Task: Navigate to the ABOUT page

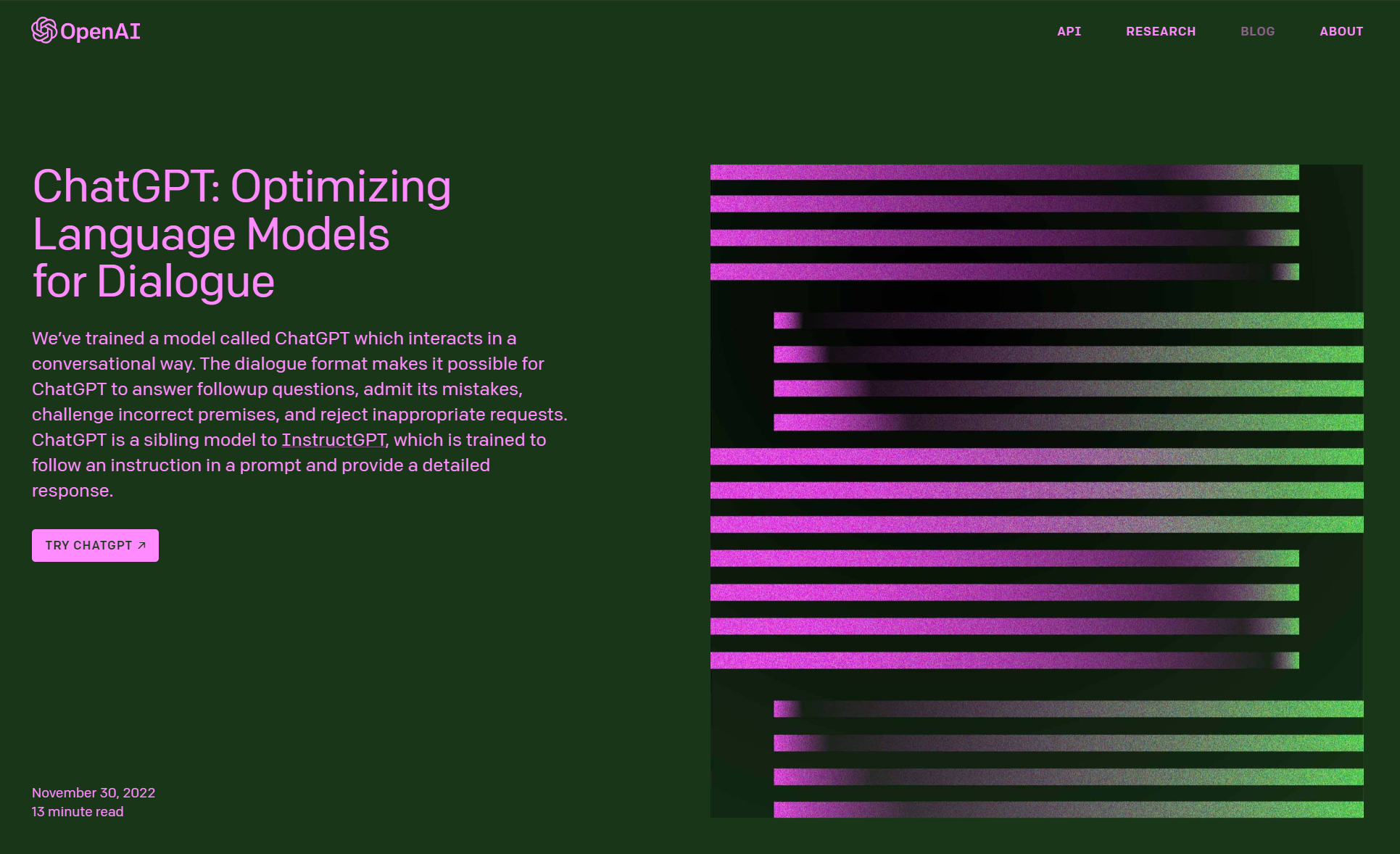Action: pyautogui.click(x=1341, y=31)
